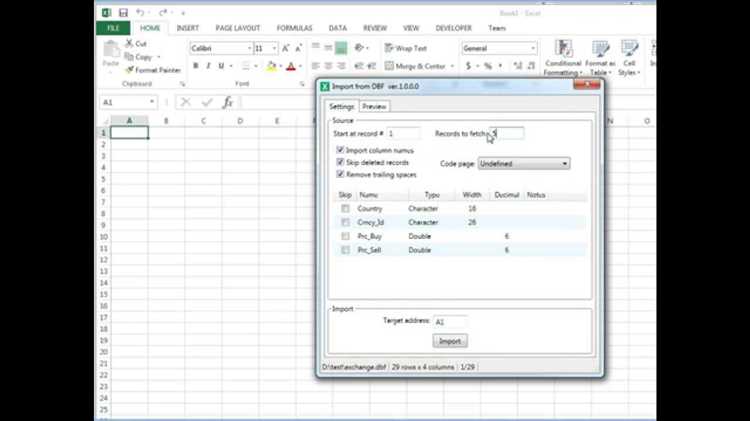
Task: Switch to the Preview tab in dialog
Action: [374, 106]
